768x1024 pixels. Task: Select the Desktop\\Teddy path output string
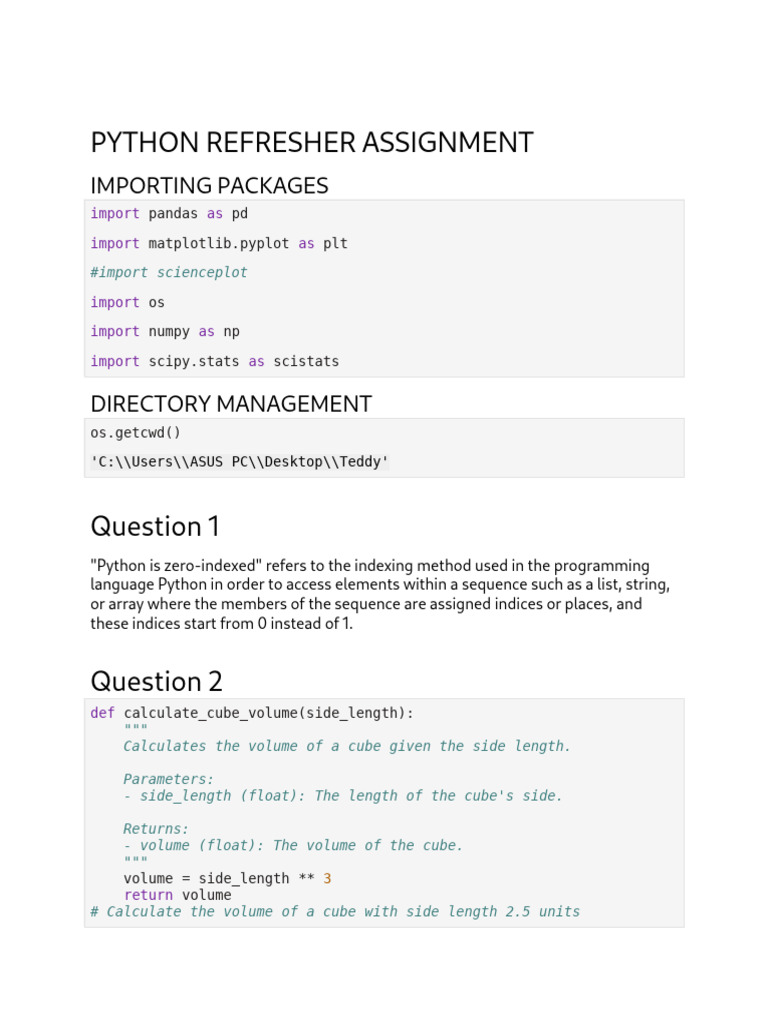[240, 461]
